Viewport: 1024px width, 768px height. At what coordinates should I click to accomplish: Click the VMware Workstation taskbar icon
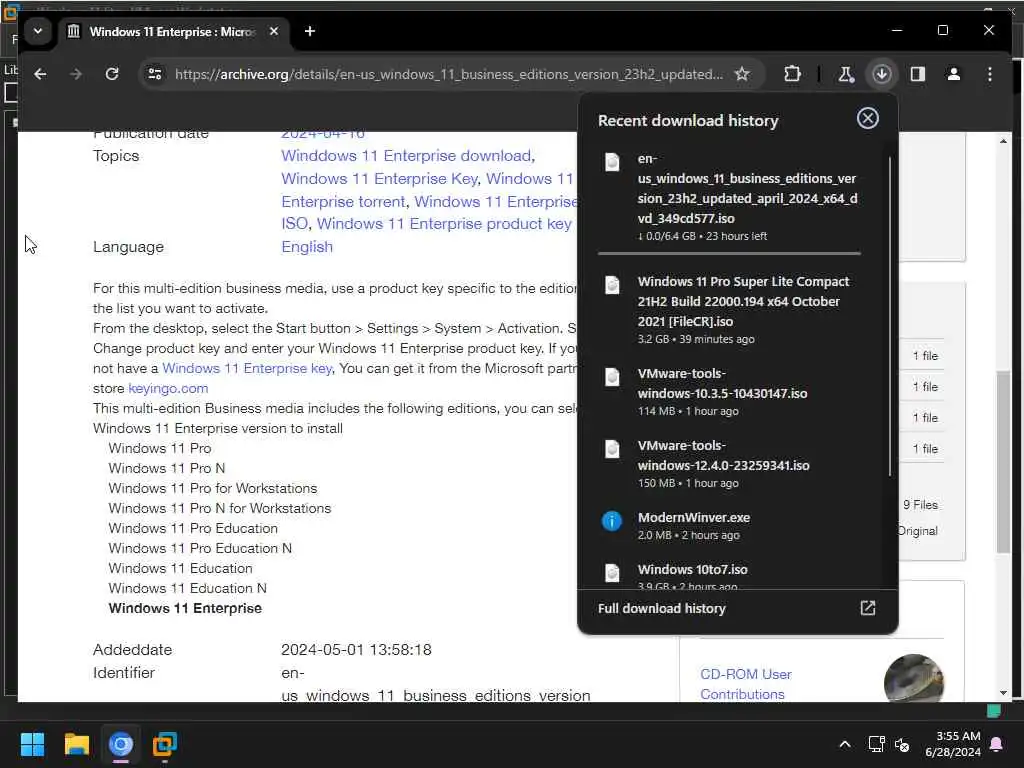[x=165, y=744]
